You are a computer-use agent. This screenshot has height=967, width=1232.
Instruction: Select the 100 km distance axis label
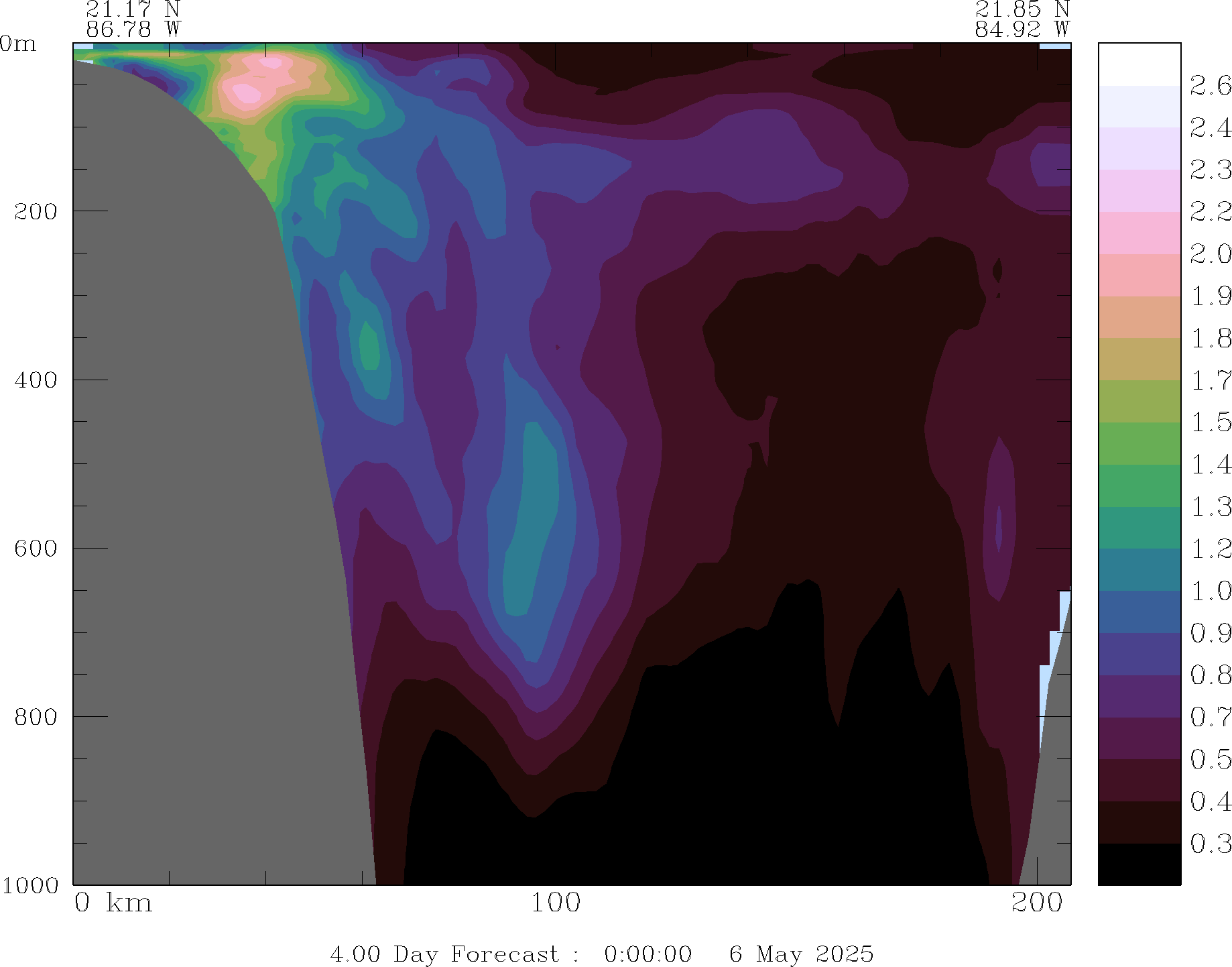coord(556,903)
